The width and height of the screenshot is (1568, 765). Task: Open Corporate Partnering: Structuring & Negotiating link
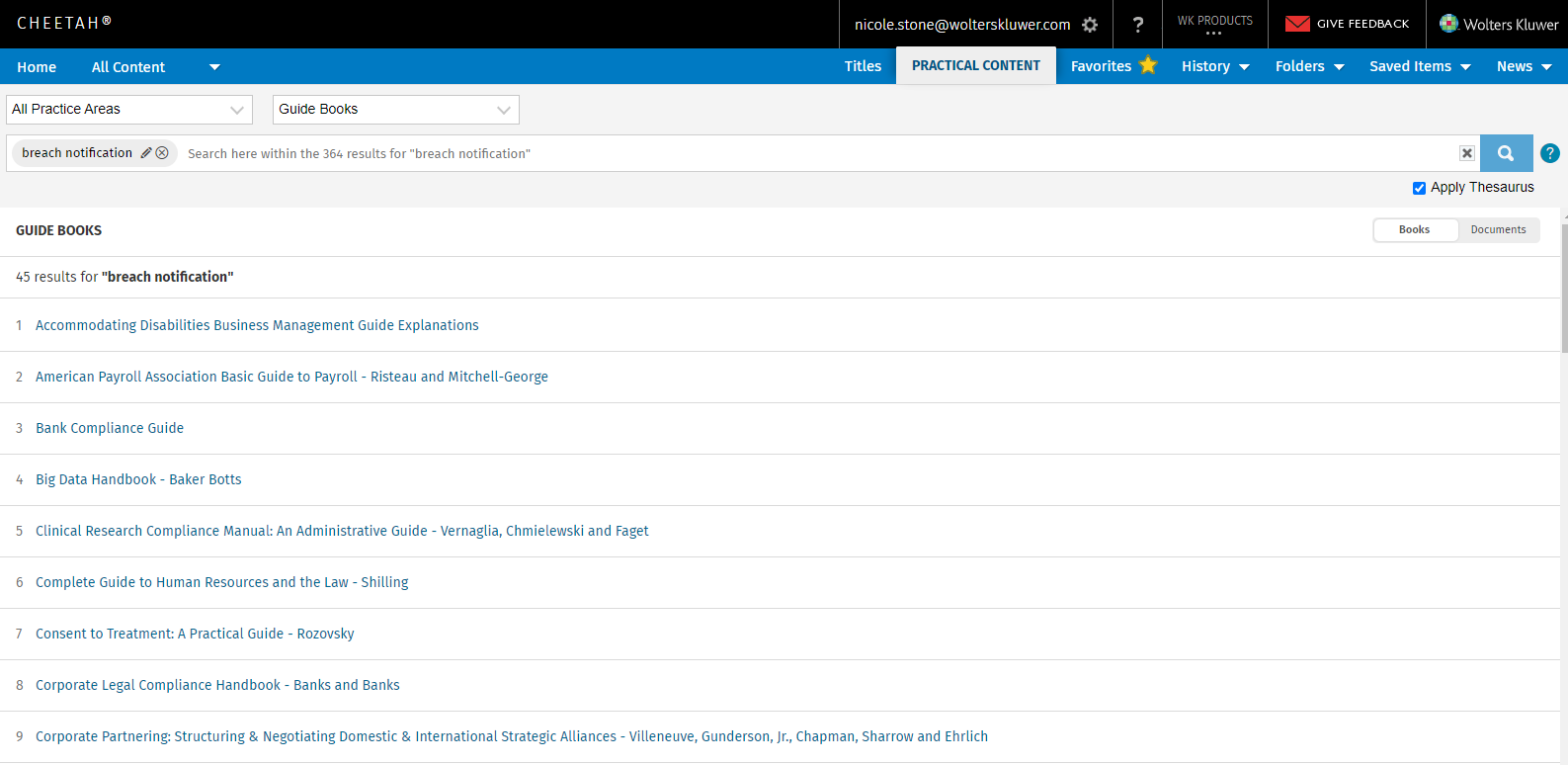click(512, 736)
